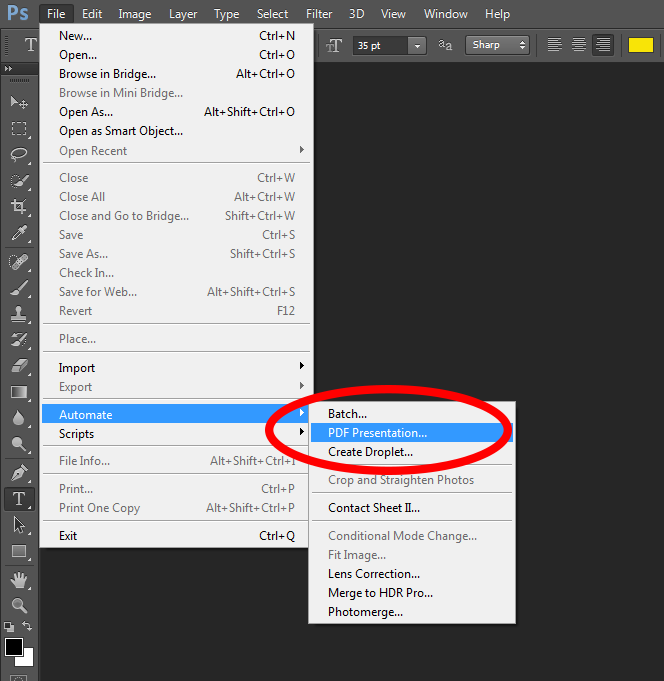This screenshot has width=664, height=681.
Task: Click the Photoshop Ps logo
Action: 18,13
